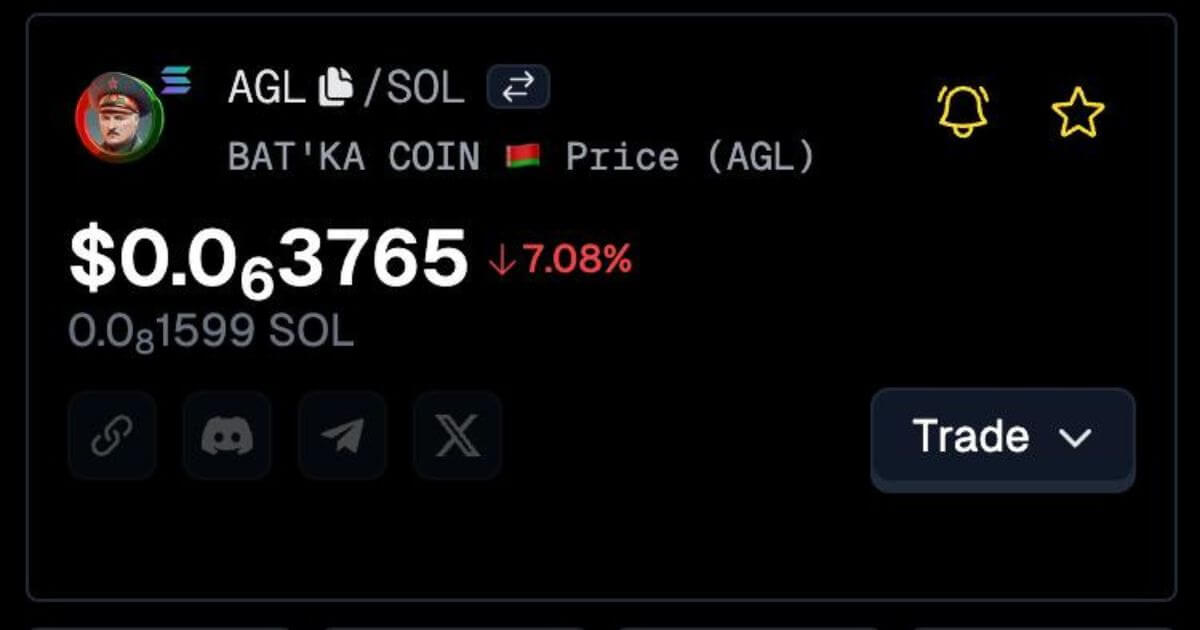Open the token's Telegram channel
Image resolution: width=1200 pixels, height=630 pixels.
pos(340,436)
